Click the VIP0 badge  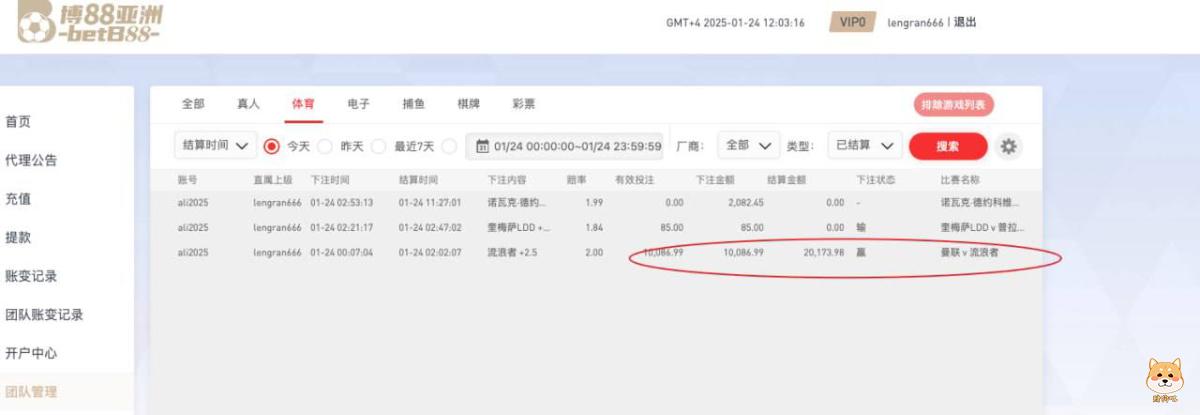853,23
